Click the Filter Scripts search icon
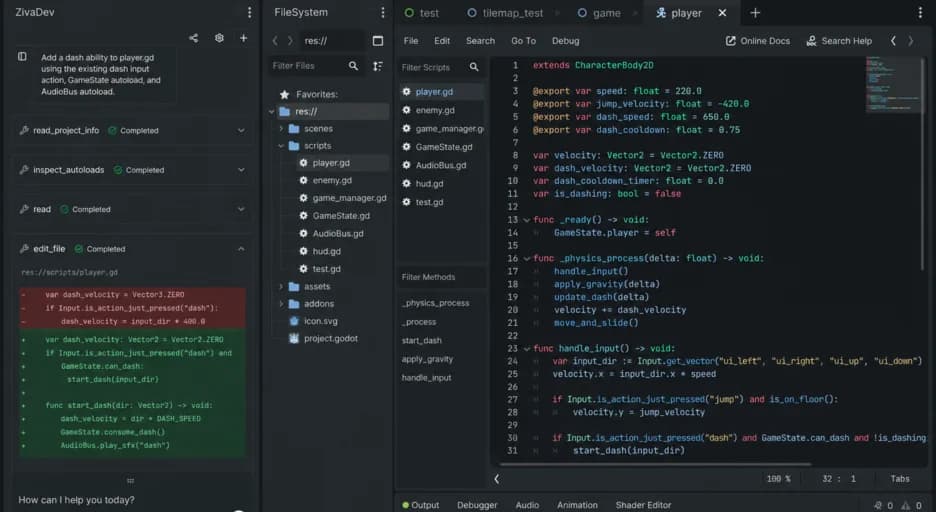The image size is (936, 512). pos(474,67)
